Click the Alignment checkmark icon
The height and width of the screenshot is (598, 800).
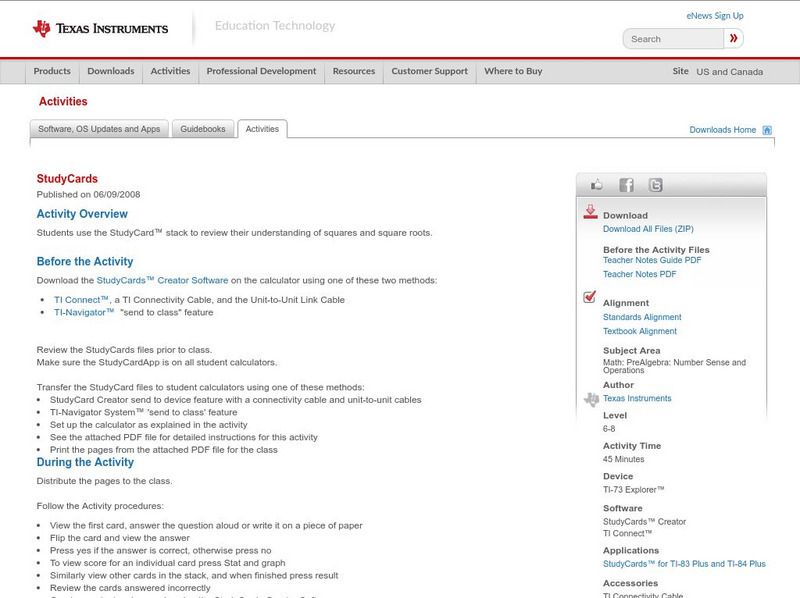590,296
